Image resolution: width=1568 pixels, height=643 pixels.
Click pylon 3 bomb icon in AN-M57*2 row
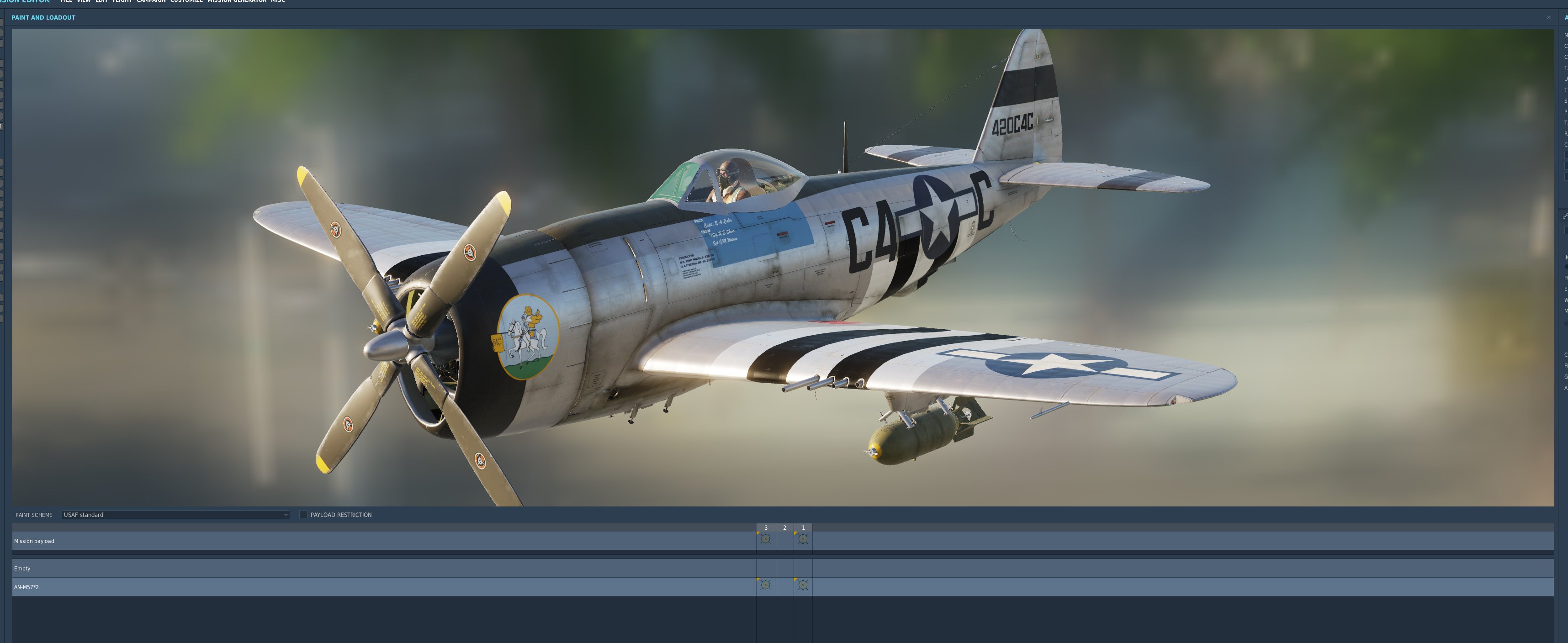[x=766, y=585]
